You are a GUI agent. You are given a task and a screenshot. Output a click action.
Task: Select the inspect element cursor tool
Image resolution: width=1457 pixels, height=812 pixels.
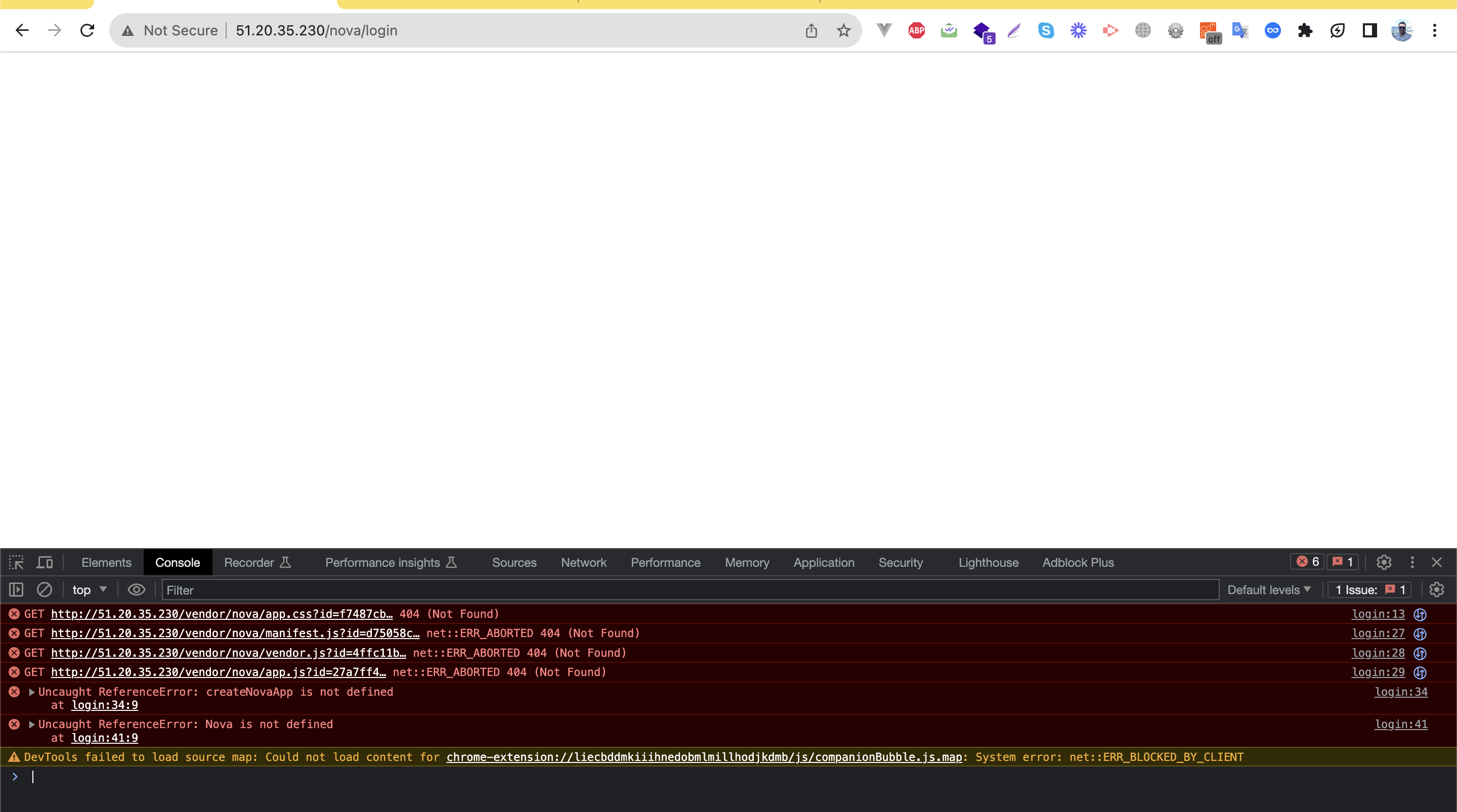click(x=16, y=562)
